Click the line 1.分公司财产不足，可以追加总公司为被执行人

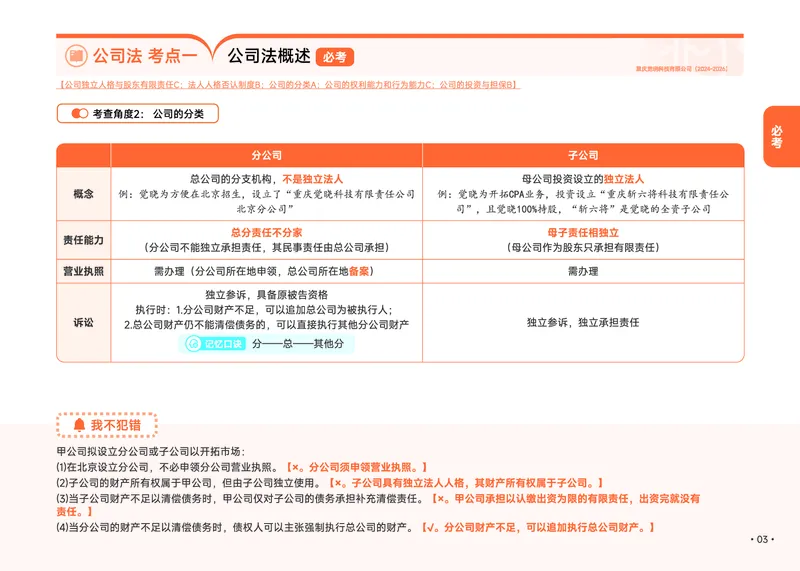(x=264, y=310)
